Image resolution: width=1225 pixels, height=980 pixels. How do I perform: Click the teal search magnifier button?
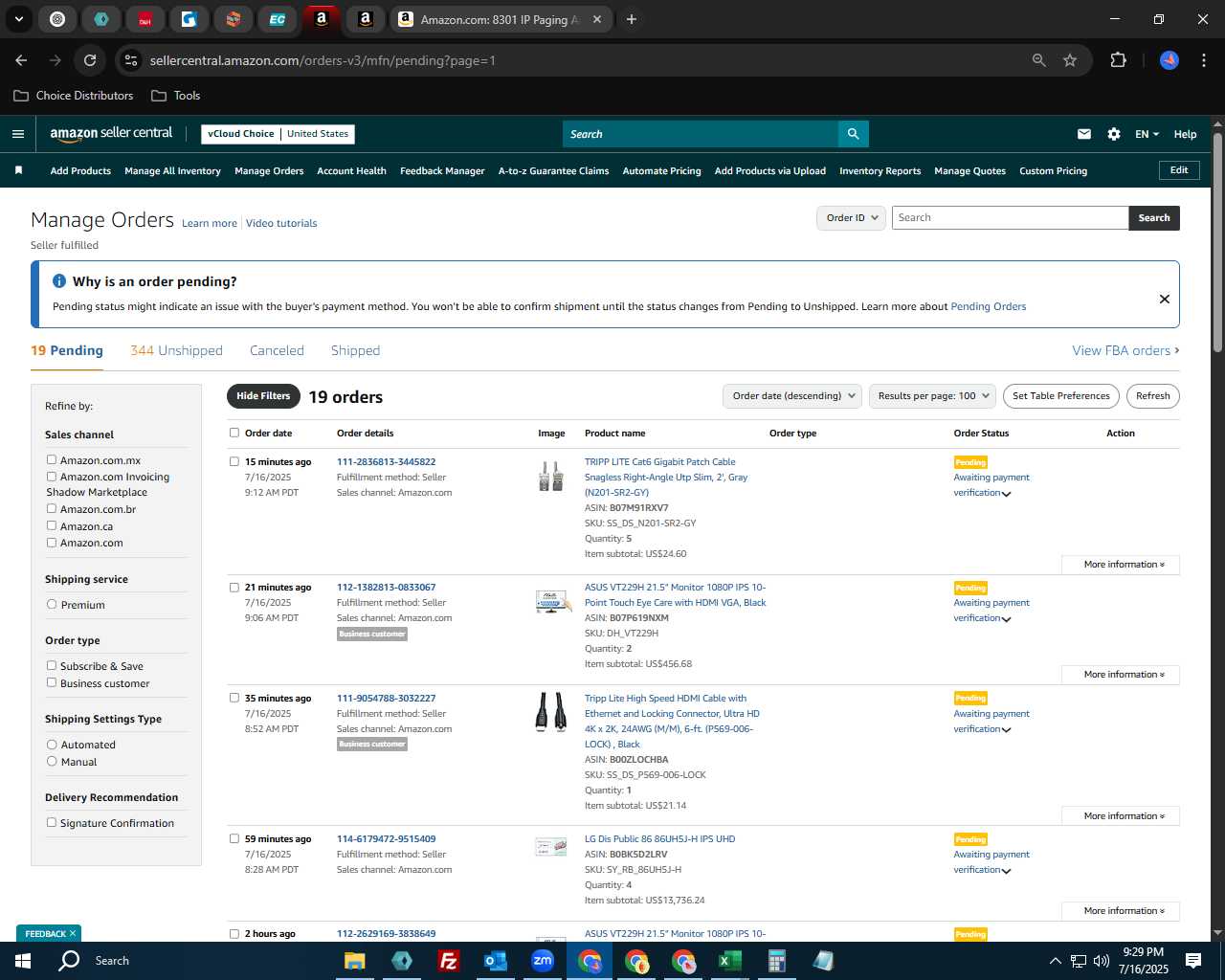(853, 134)
